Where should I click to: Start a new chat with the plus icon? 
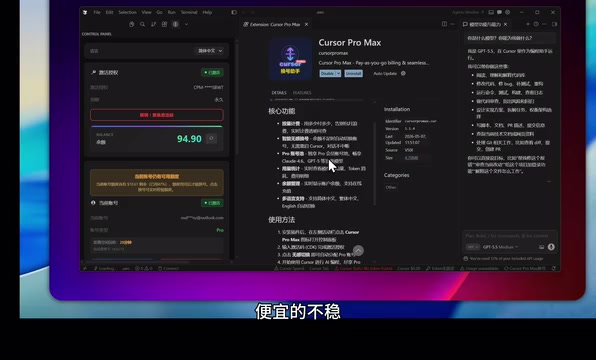528,24
